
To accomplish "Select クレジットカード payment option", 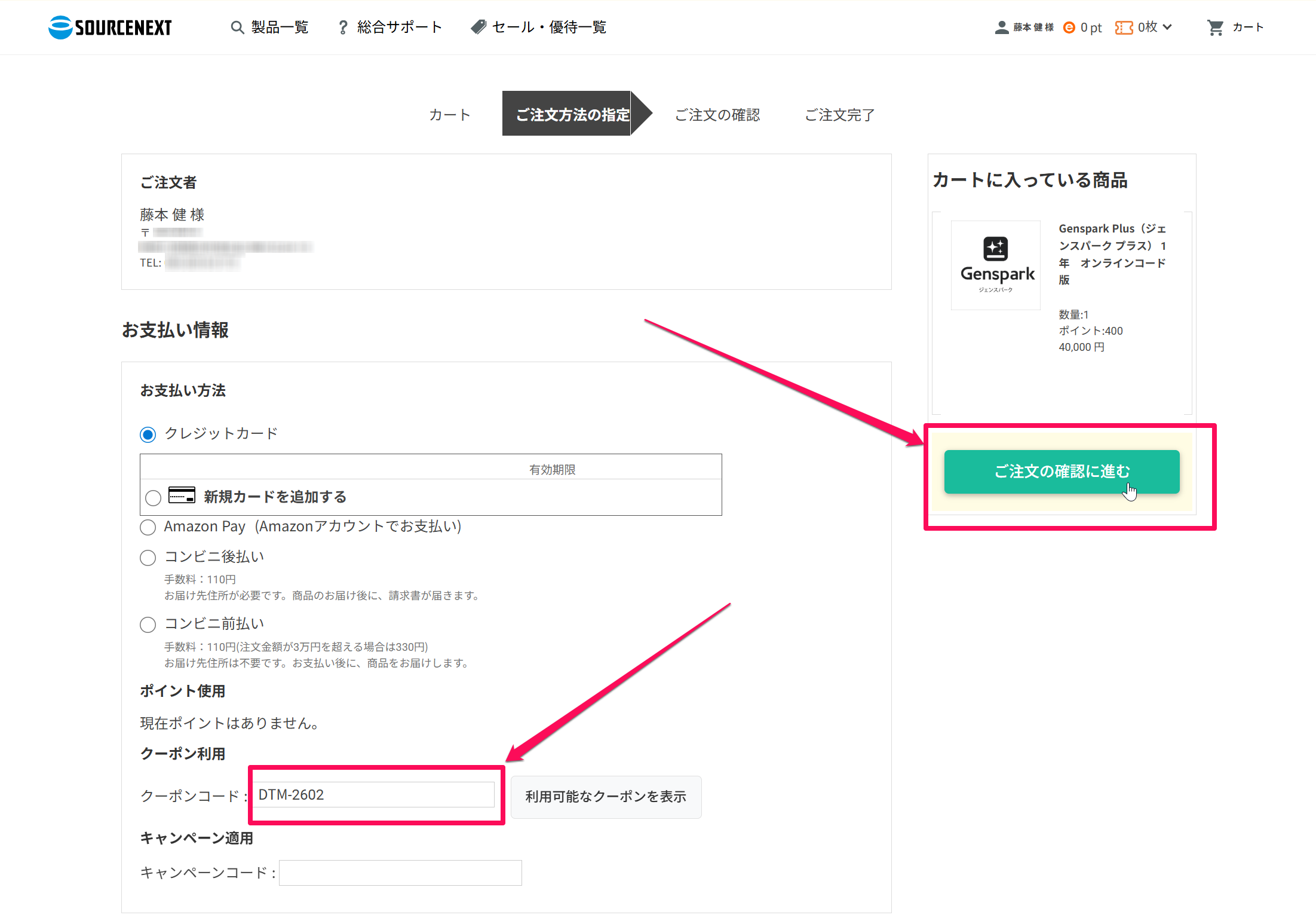I will tap(148, 434).
